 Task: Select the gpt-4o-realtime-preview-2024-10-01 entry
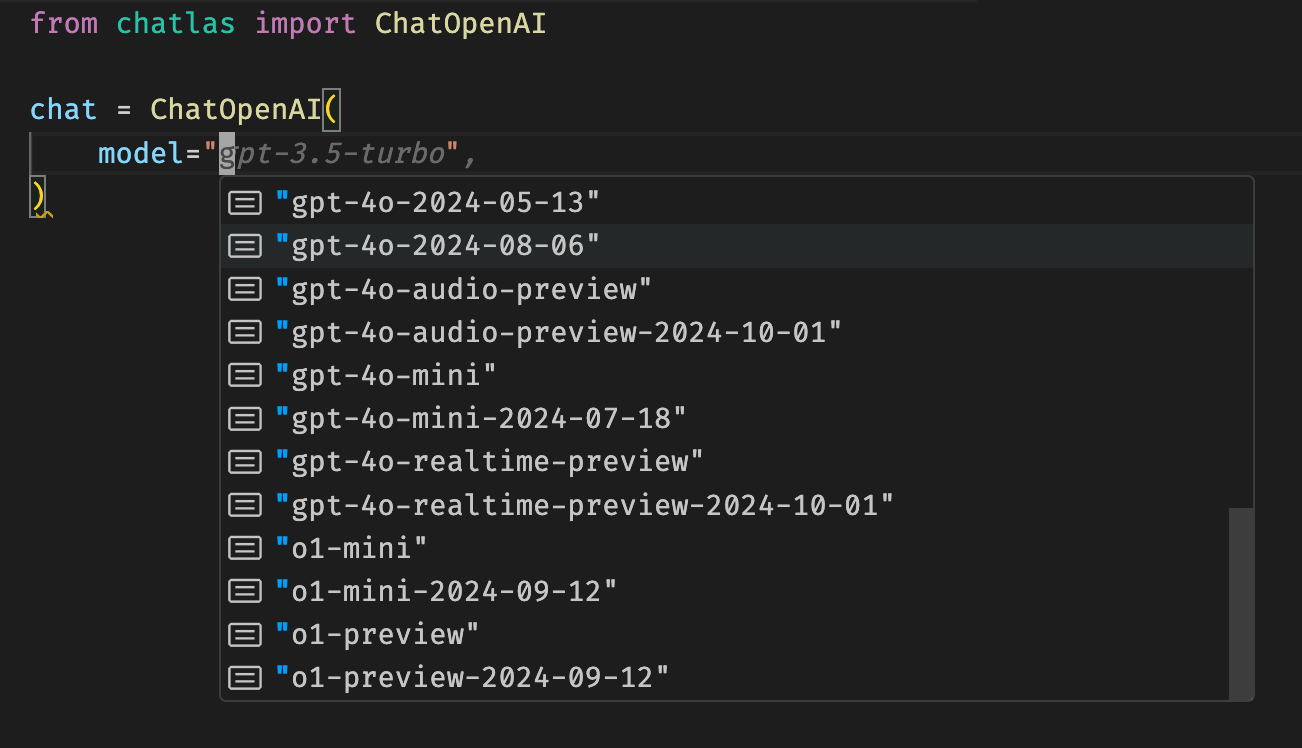click(585, 504)
